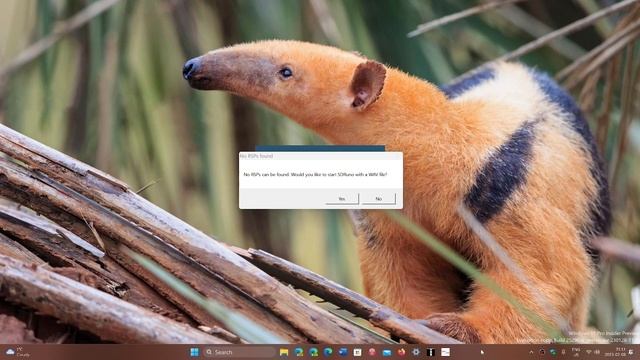
Task: Open the white Store-like taskbar icon
Action: tap(357, 352)
